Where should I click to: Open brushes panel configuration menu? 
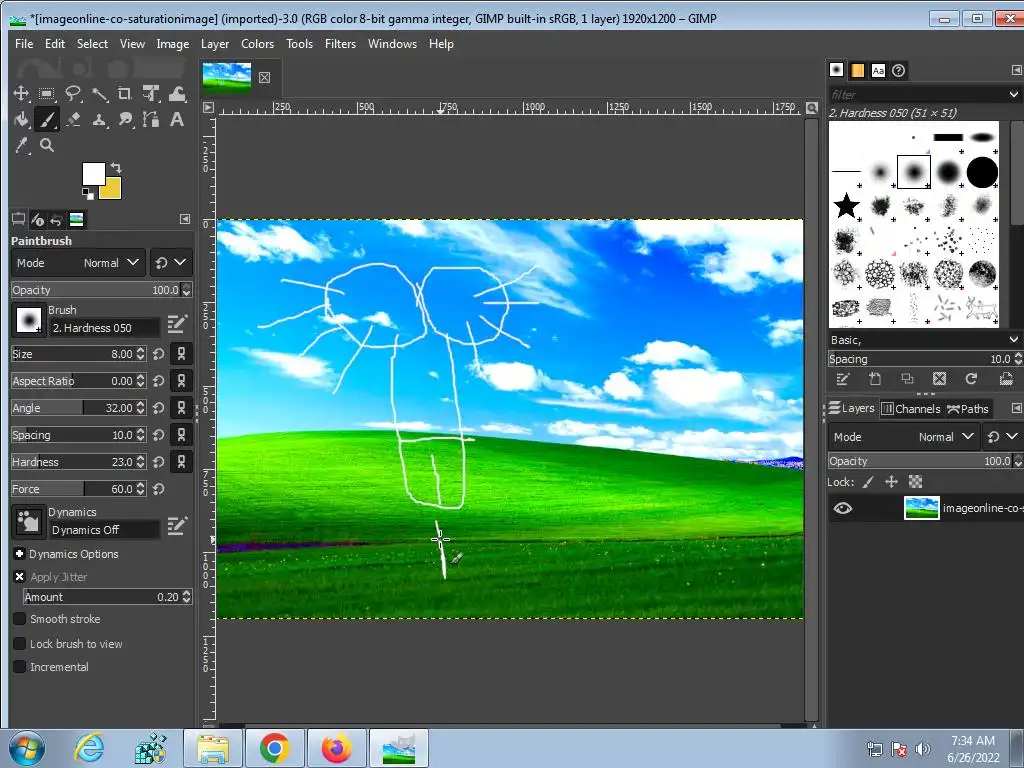[x=1016, y=70]
